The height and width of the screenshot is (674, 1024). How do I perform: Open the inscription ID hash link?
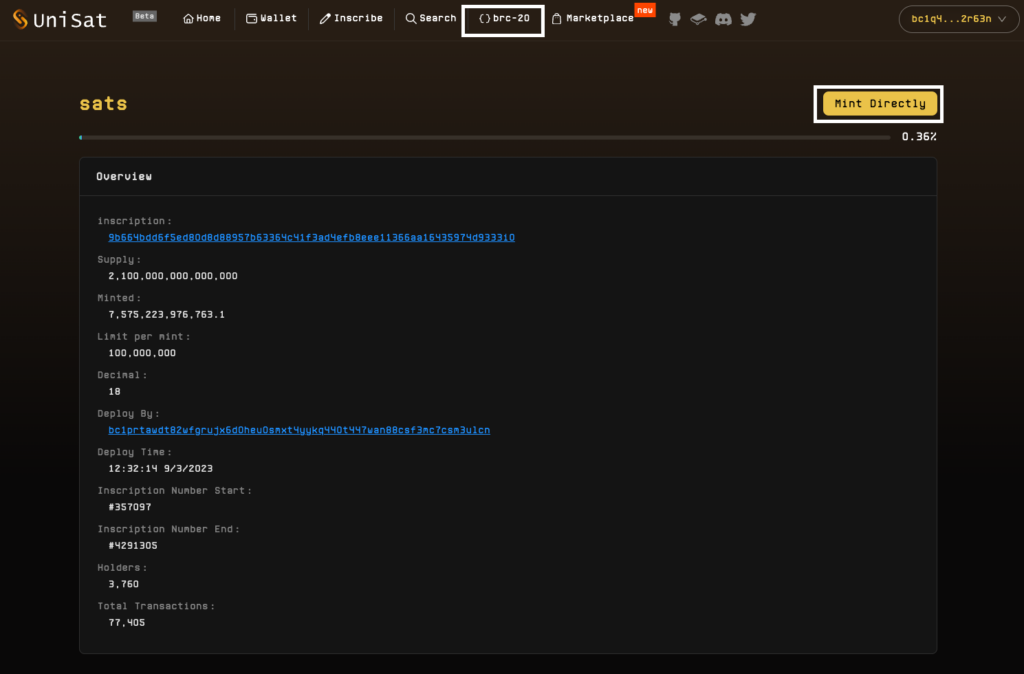pyautogui.click(x=311, y=238)
